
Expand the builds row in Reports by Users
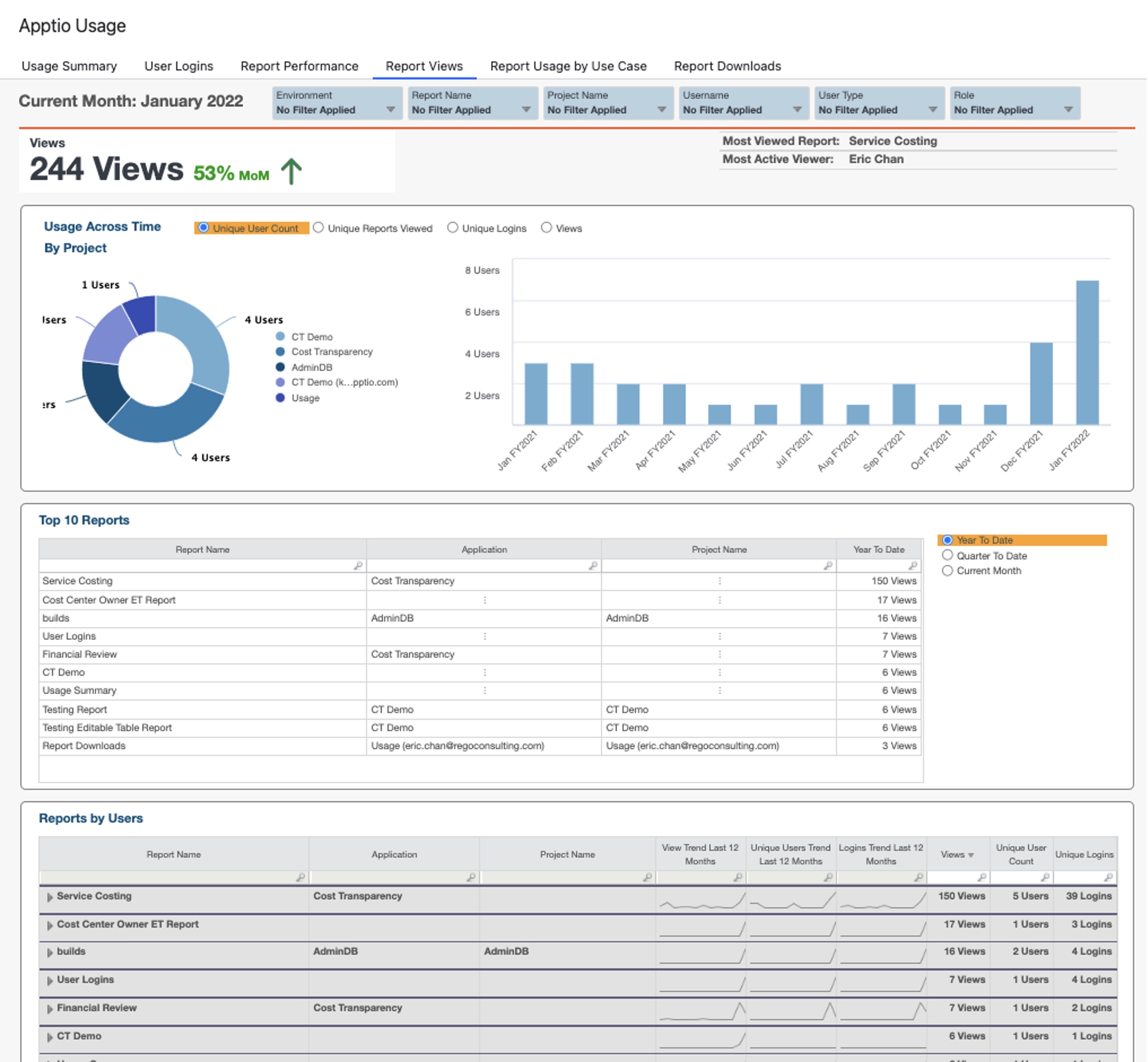tap(50, 952)
